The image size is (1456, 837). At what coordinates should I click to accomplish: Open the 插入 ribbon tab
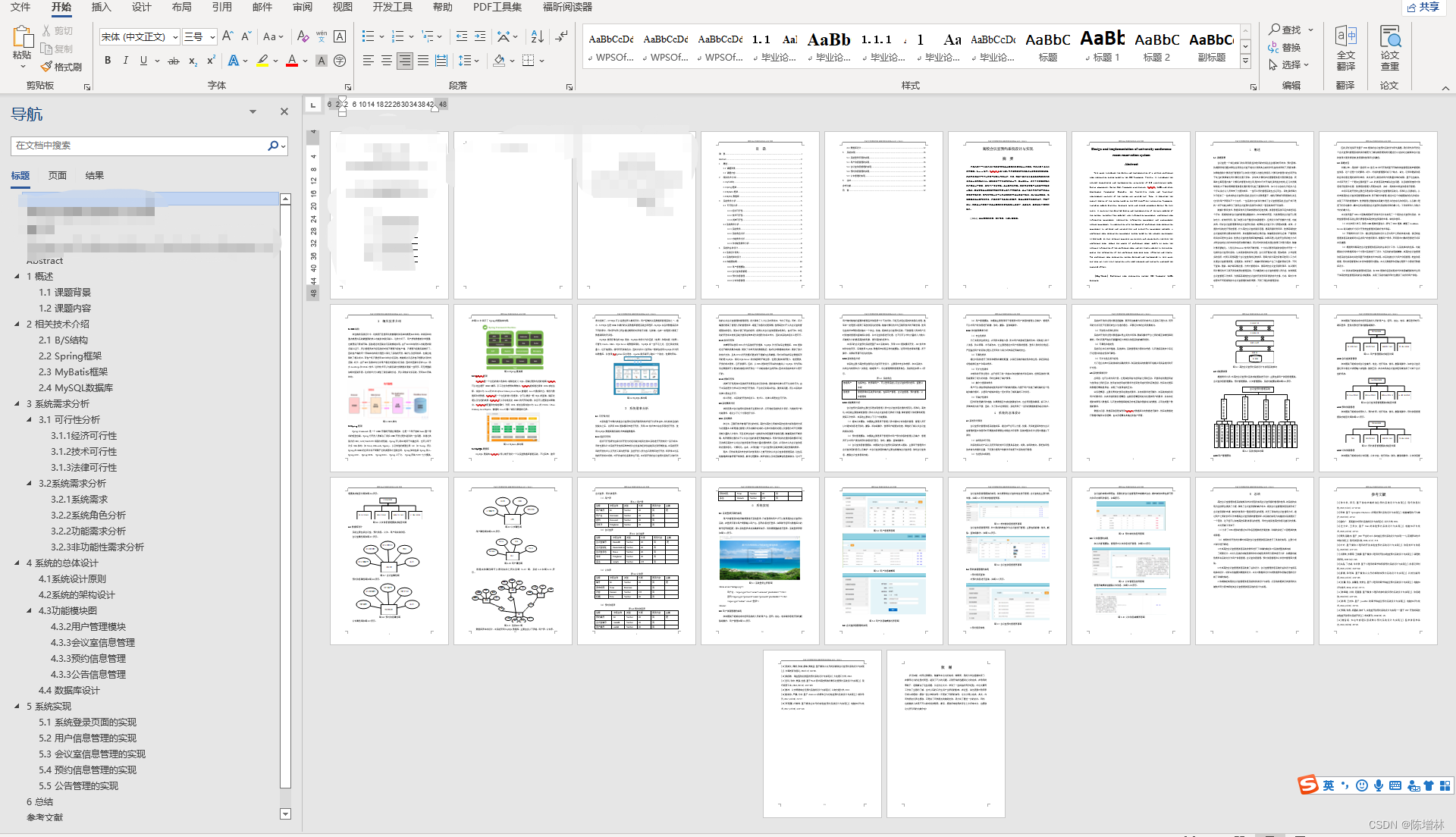(101, 7)
